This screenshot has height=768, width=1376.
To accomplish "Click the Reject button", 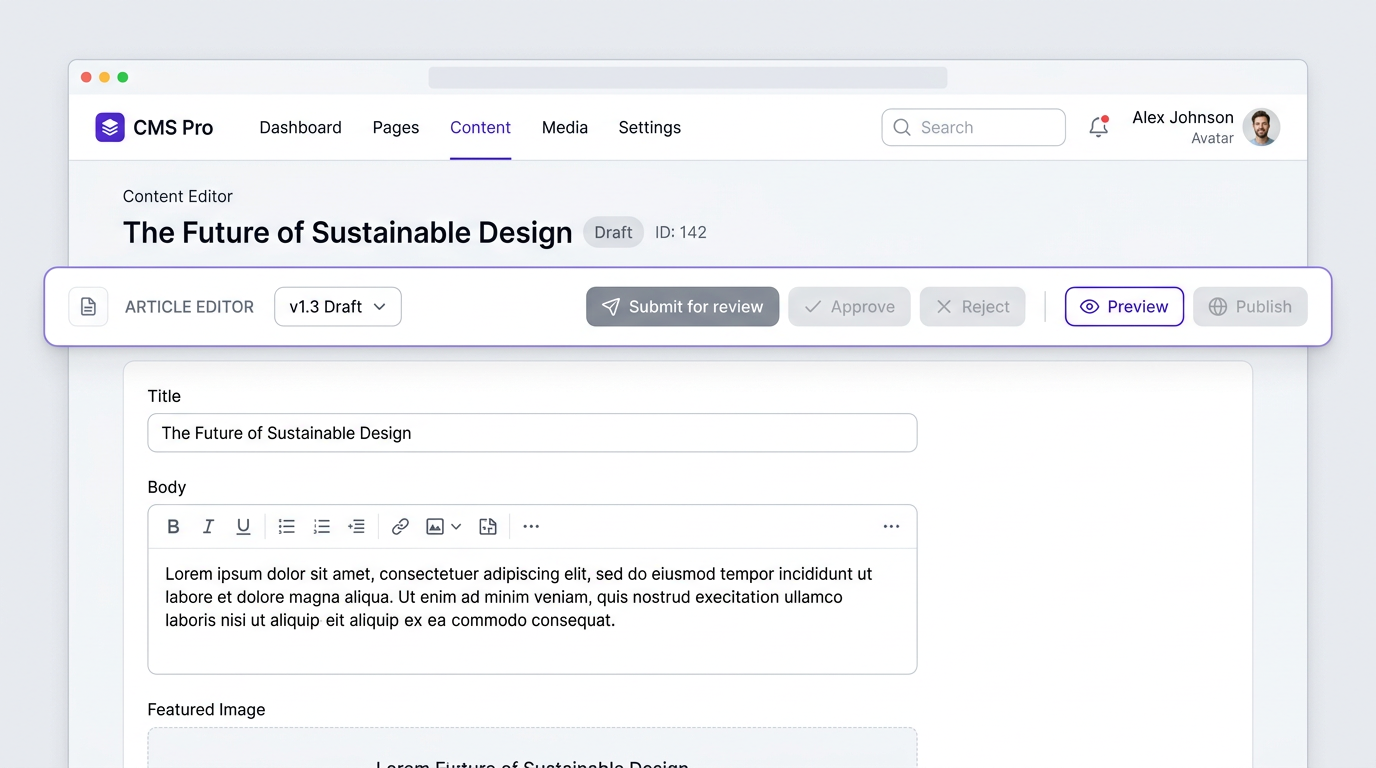I will (972, 307).
